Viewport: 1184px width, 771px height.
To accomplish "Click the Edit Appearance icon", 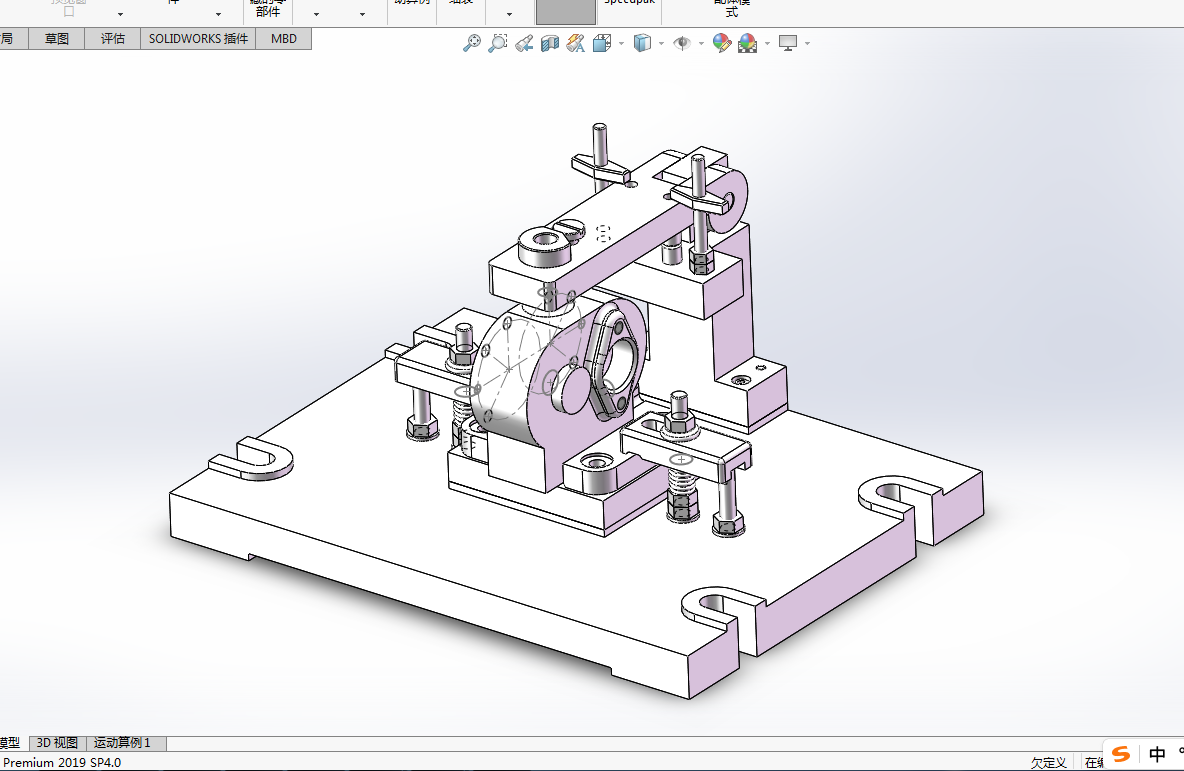I will (x=722, y=43).
